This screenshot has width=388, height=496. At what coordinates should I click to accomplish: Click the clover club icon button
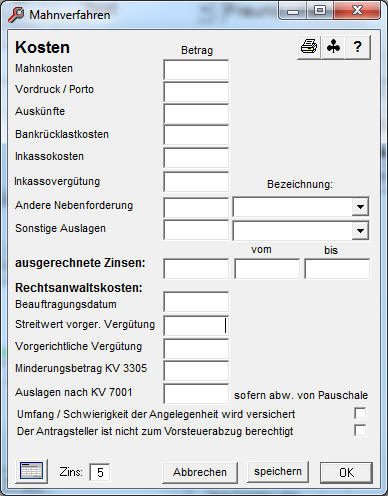[x=333, y=47]
